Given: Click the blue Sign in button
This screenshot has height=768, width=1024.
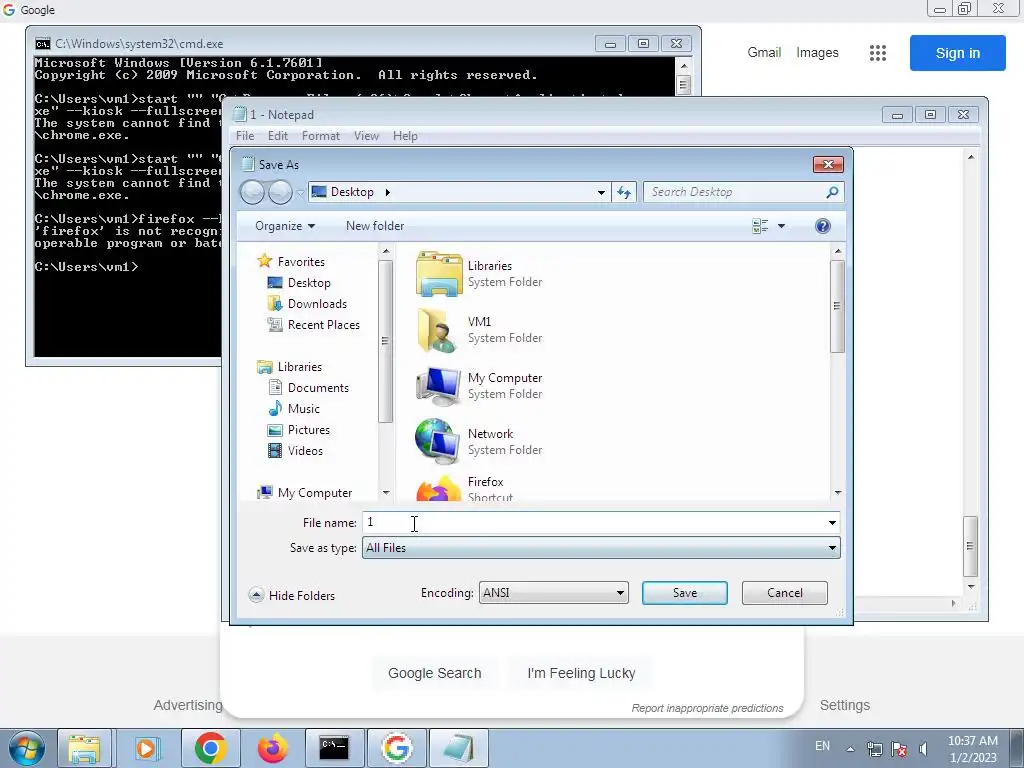Looking at the screenshot, I should click(957, 53).
